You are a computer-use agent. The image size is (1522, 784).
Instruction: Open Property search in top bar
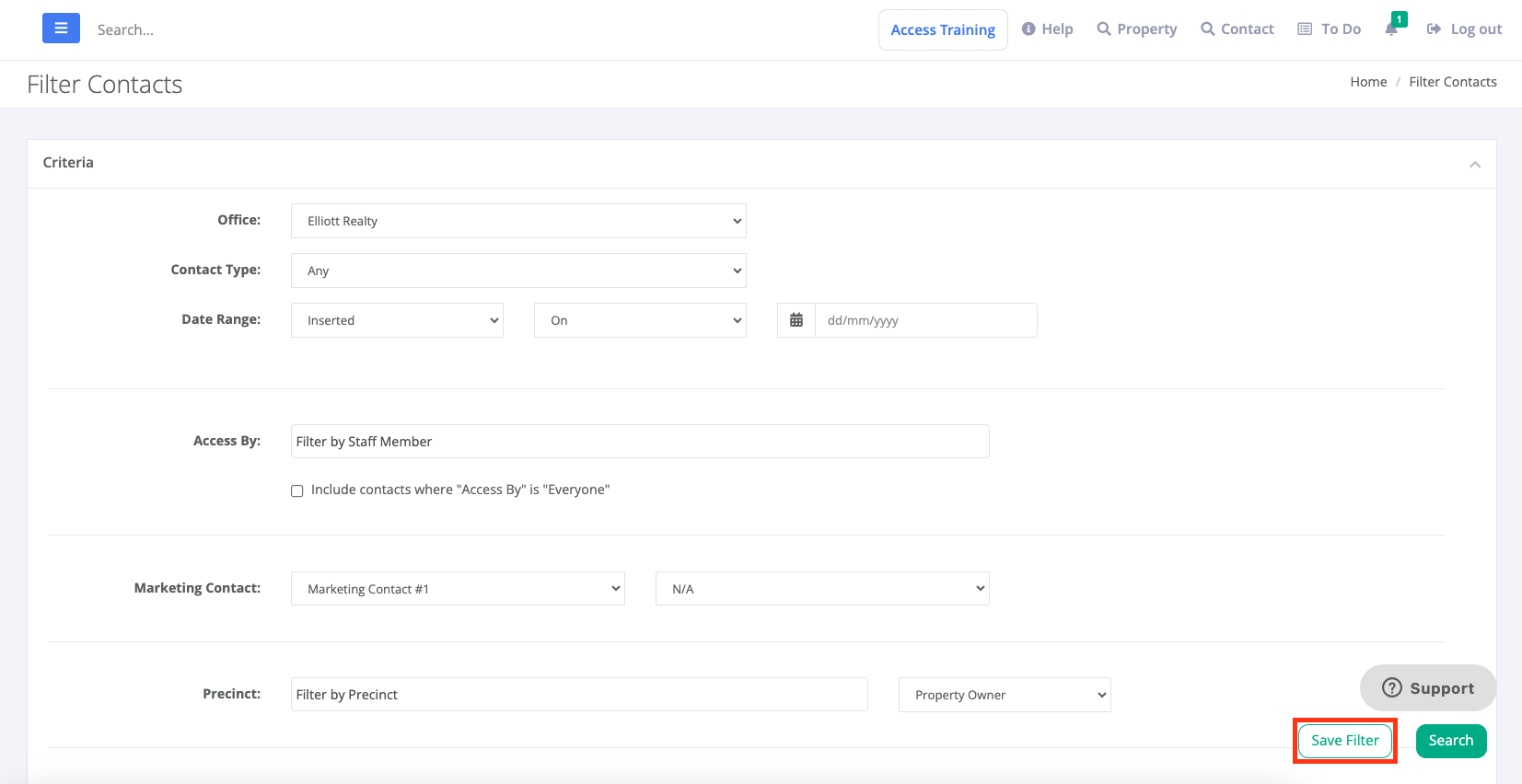tap(1137, 29)
